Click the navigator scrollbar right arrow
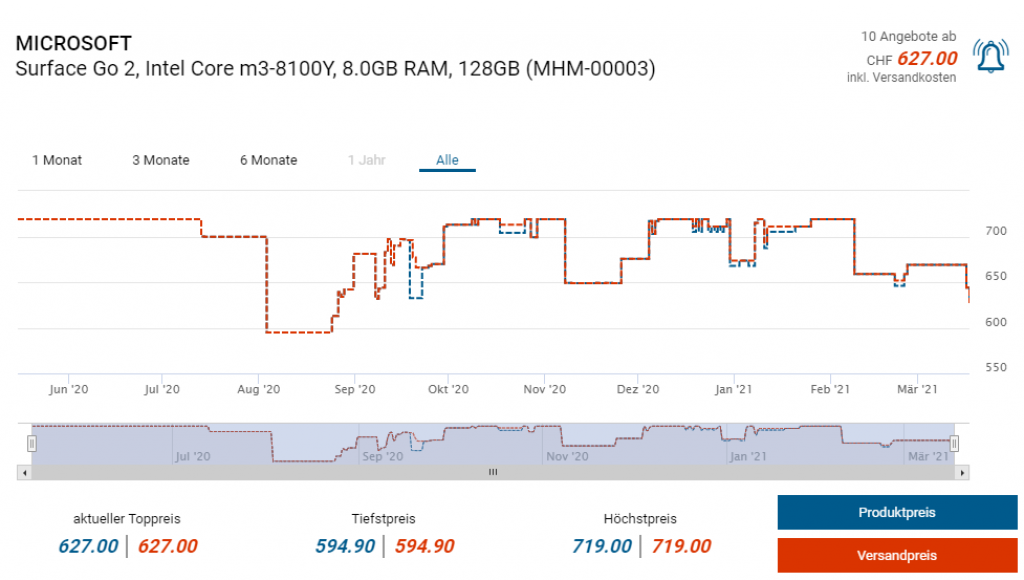The height and width of the screenshot is (580, 1024). click(x=962, y=472)
